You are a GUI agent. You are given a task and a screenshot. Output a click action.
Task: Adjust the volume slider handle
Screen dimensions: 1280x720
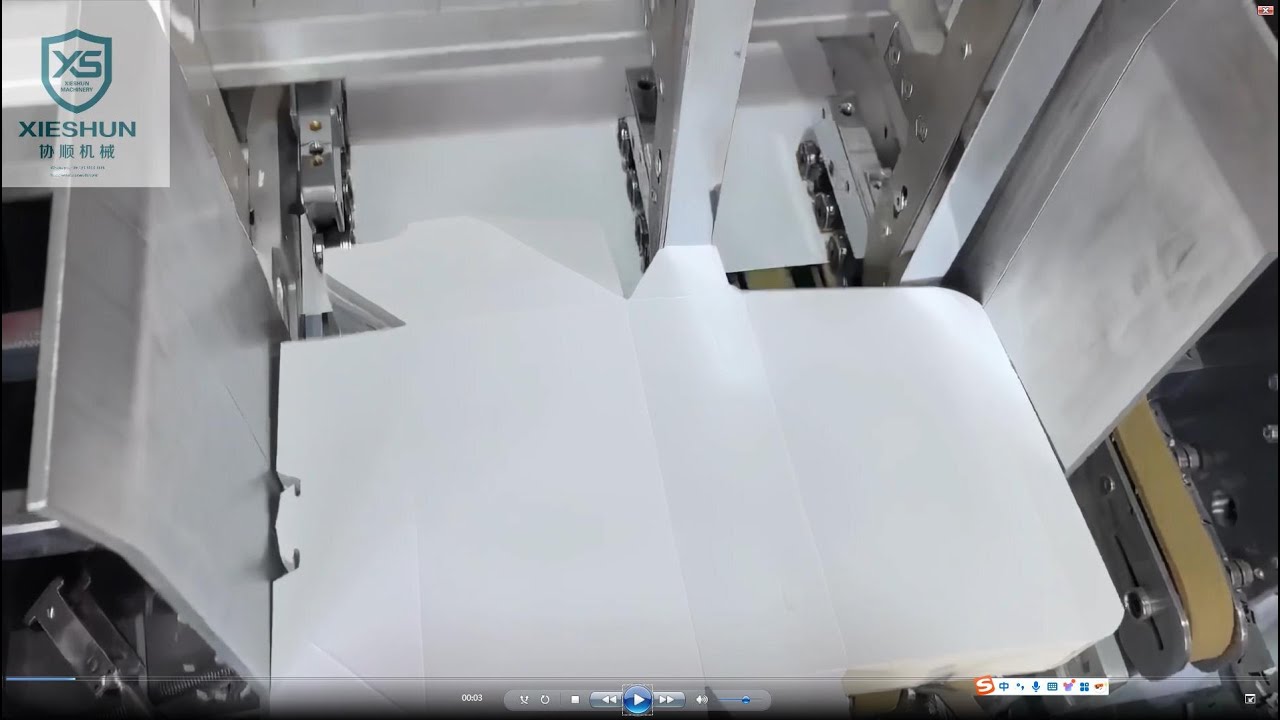point(746,700)
